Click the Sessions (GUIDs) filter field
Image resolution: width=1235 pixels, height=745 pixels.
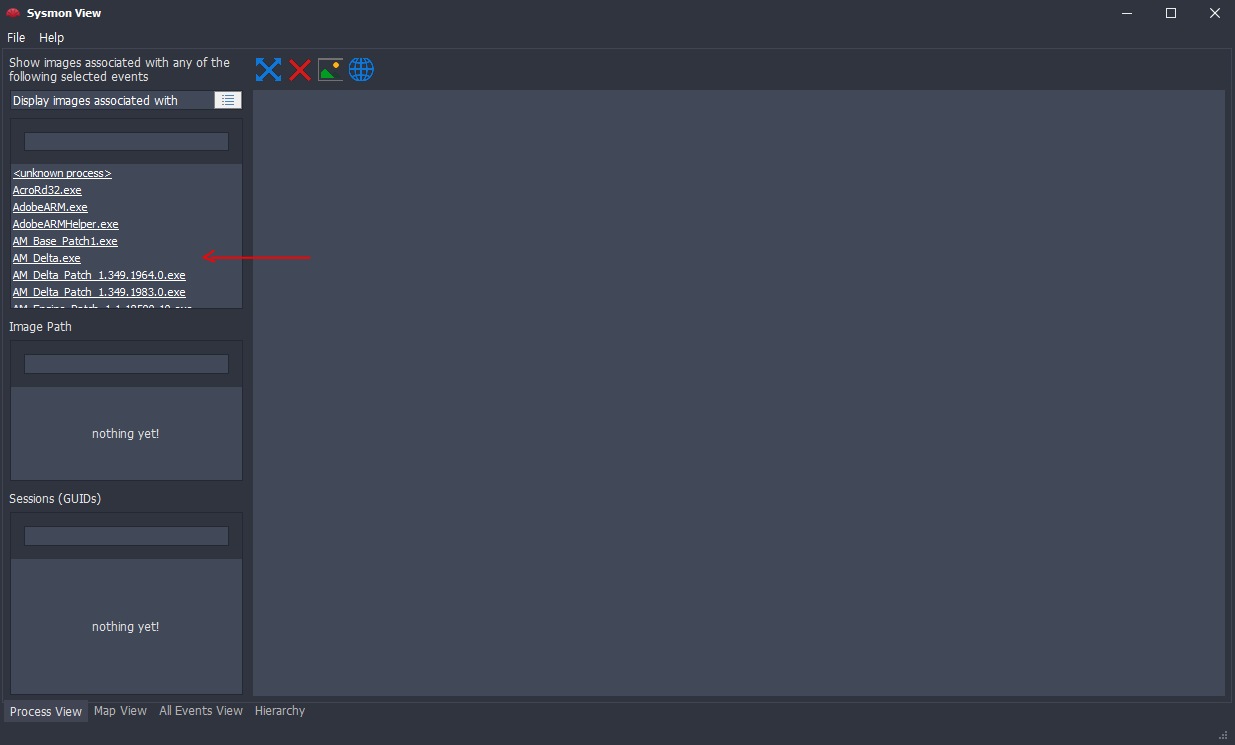tap(126, 536)
